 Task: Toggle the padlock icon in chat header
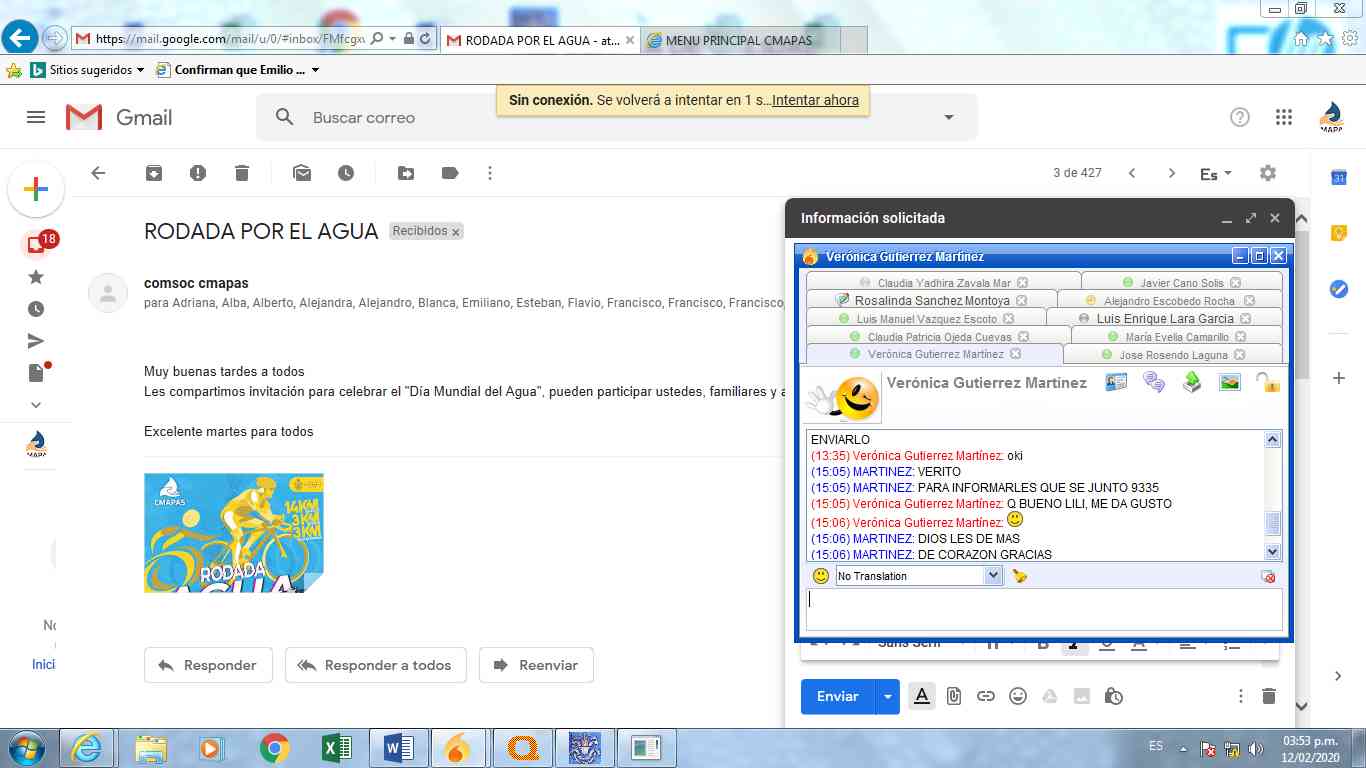tap(1267, 382)
